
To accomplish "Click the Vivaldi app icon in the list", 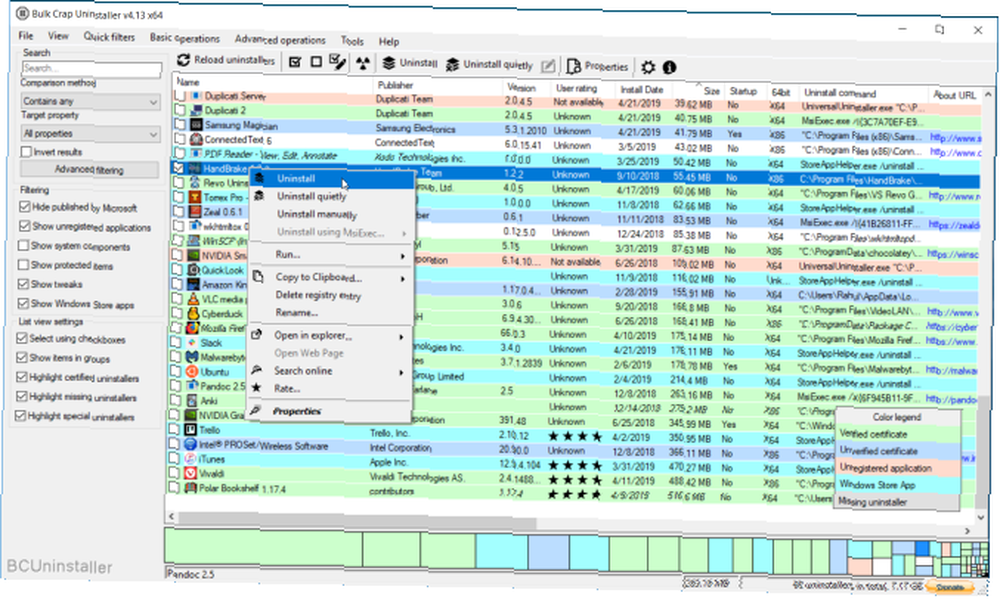I will point(190,473).
